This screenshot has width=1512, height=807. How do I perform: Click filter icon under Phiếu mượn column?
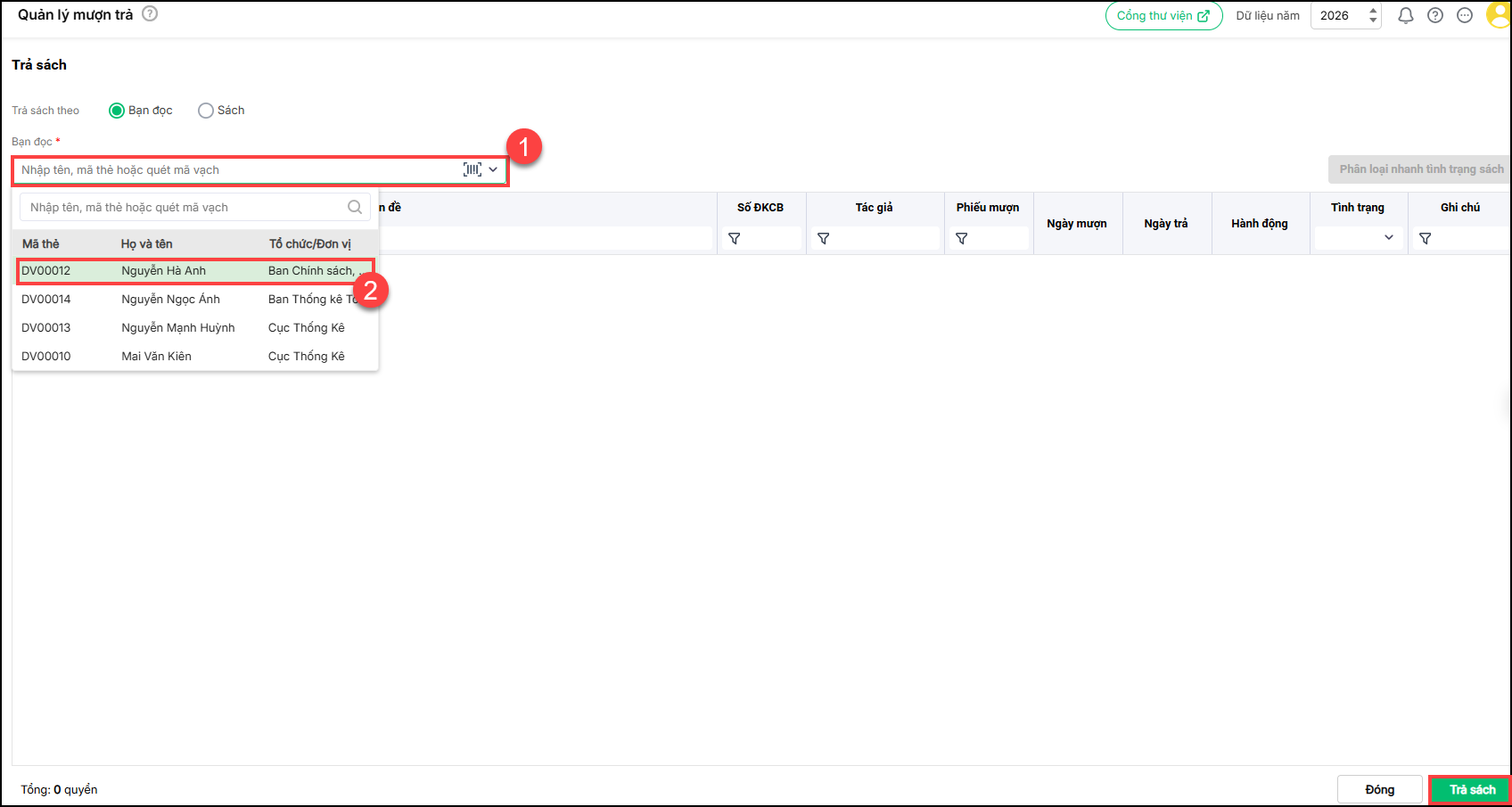(x=962, y=239)
